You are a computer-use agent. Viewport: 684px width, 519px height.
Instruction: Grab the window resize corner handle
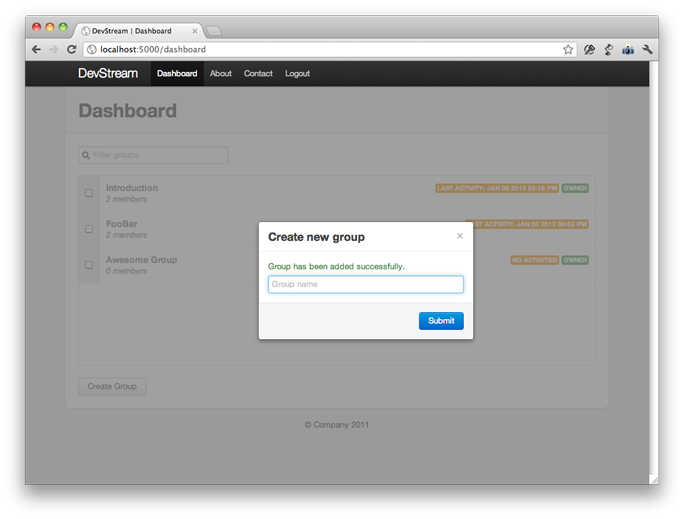[x=653, y=480]
